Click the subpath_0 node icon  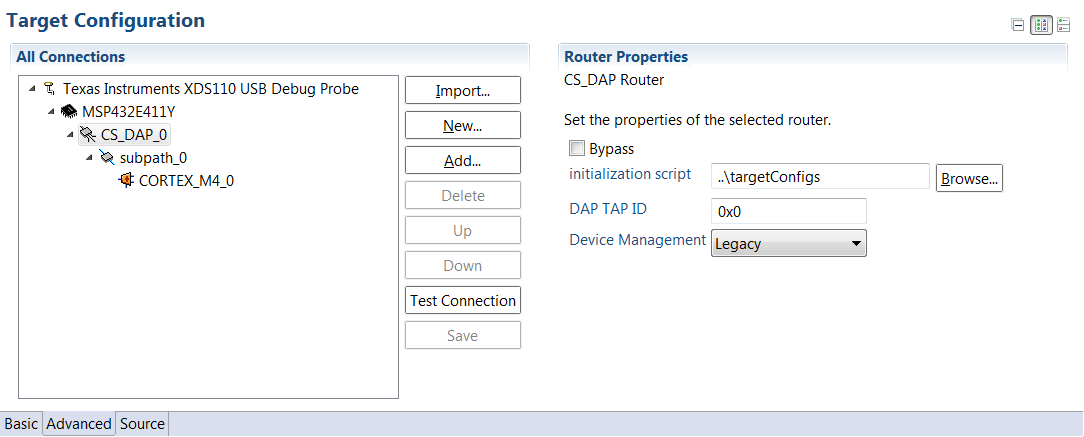[x=106, y=158]
